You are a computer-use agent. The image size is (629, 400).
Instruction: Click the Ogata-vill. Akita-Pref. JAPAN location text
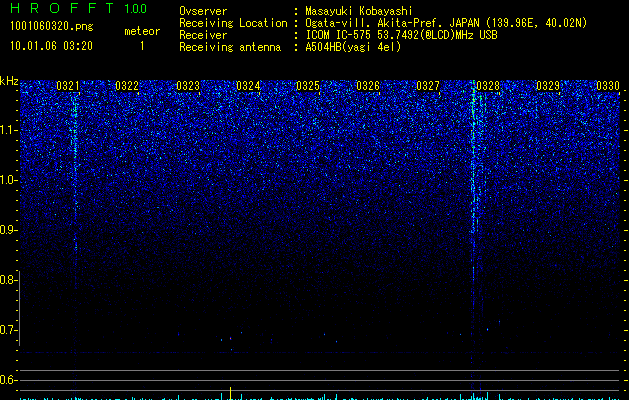[446, 23]
